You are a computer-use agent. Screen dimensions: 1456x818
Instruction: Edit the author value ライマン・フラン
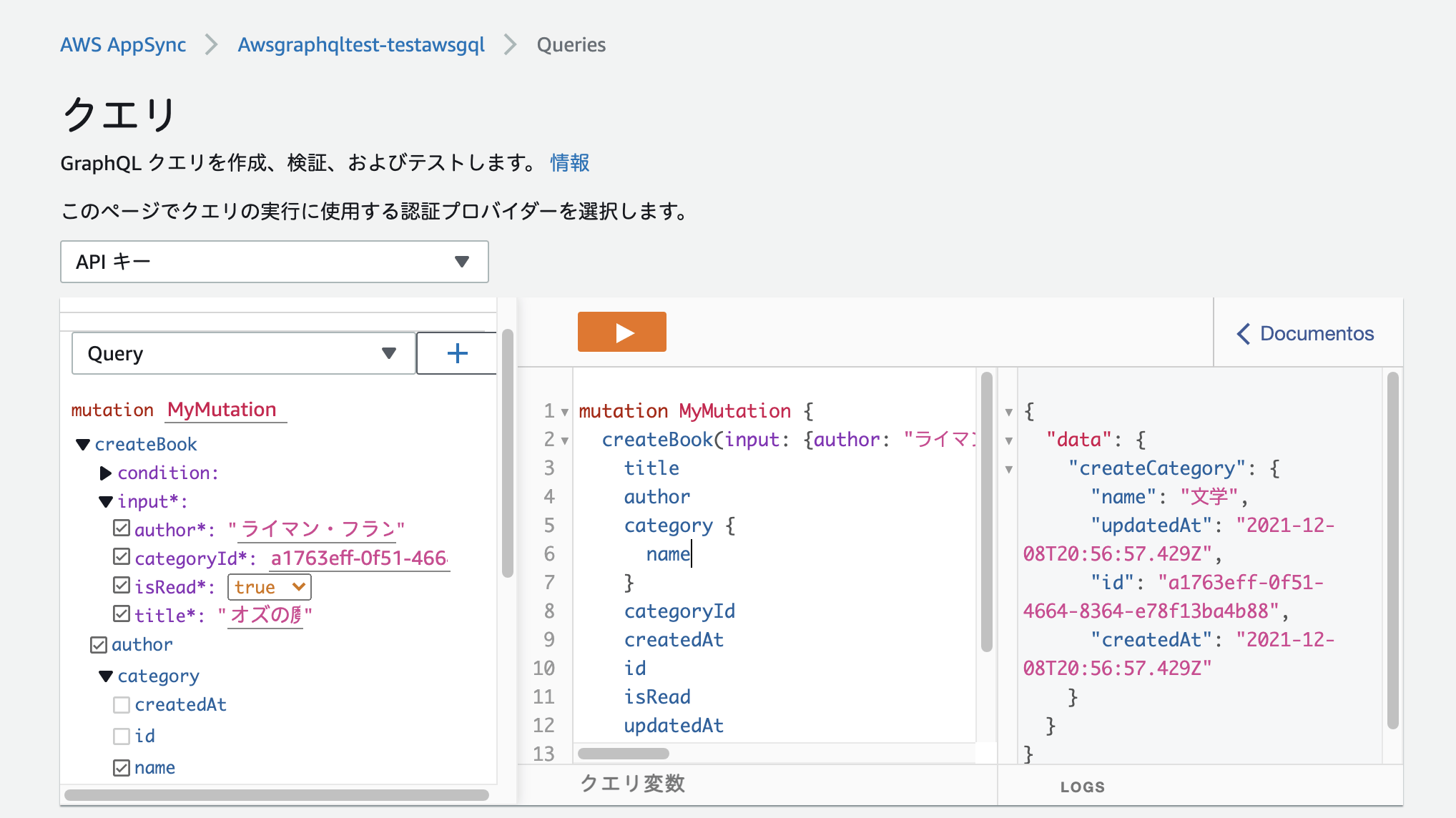[x=318, y=529]
